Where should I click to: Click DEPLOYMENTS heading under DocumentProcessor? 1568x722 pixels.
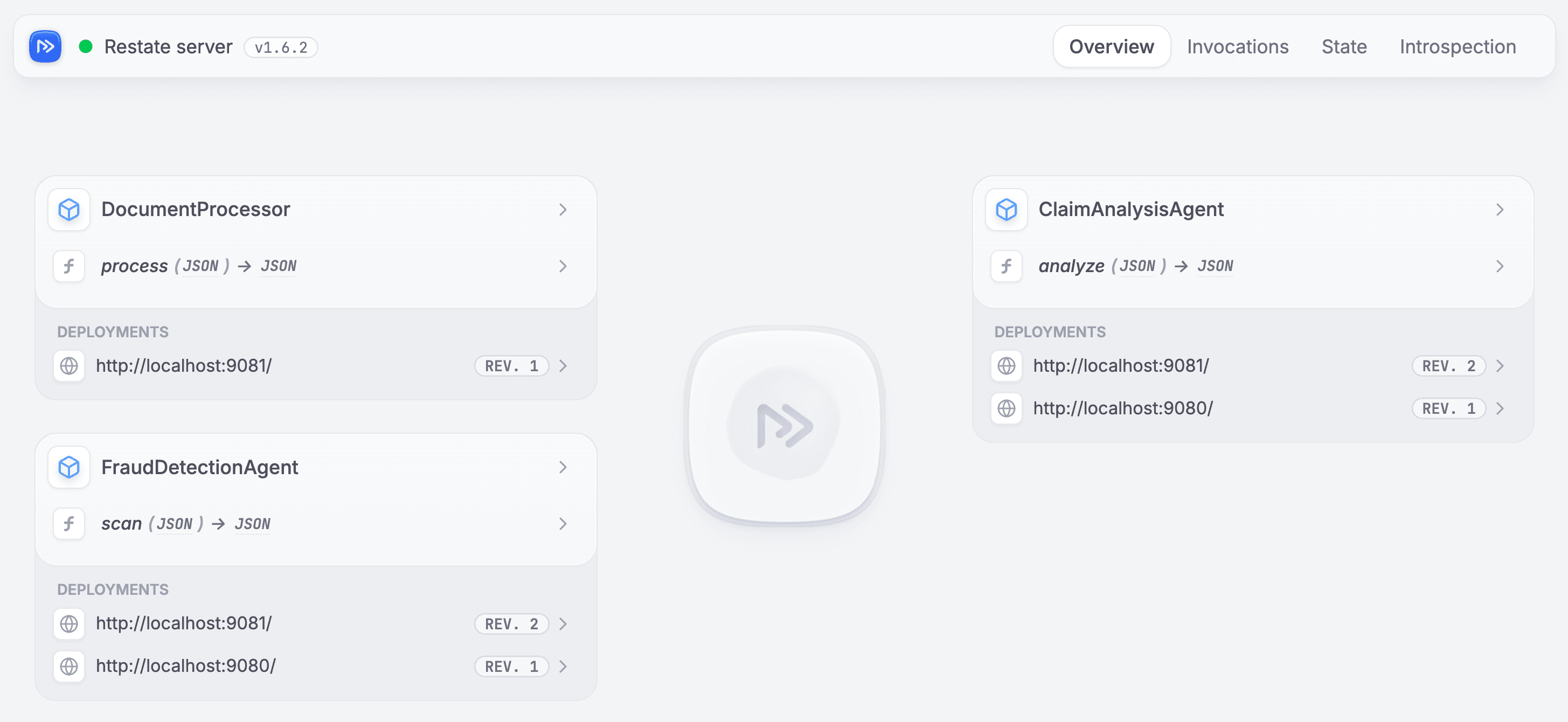[113, 332]
